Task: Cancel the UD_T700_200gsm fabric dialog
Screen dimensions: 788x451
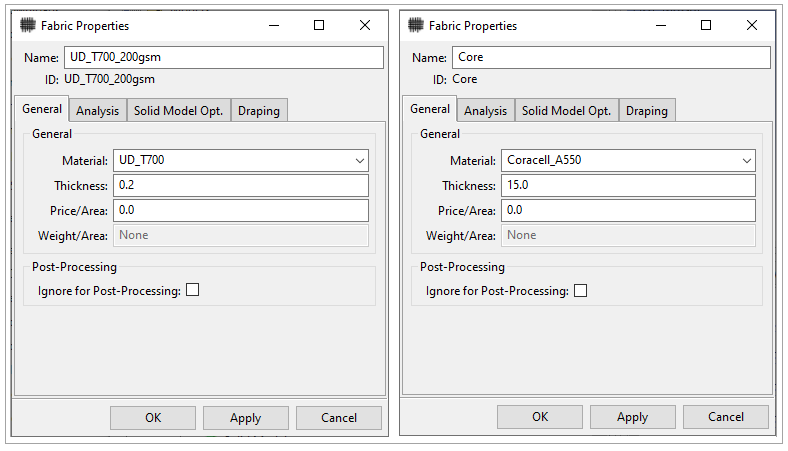Action: 338,418
